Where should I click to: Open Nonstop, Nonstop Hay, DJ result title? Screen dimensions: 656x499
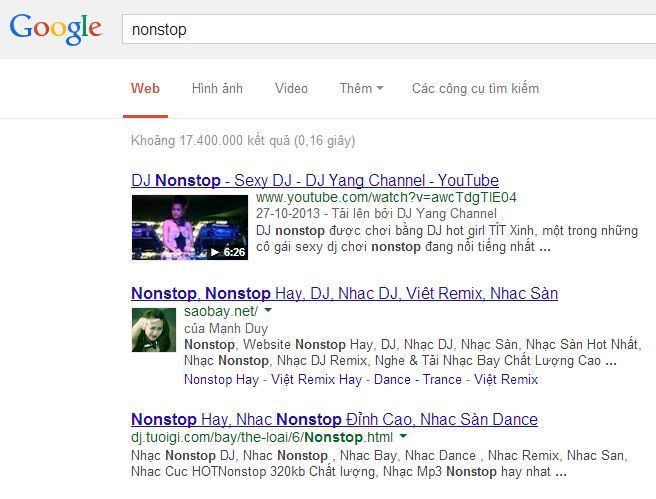tap(344, 293)
